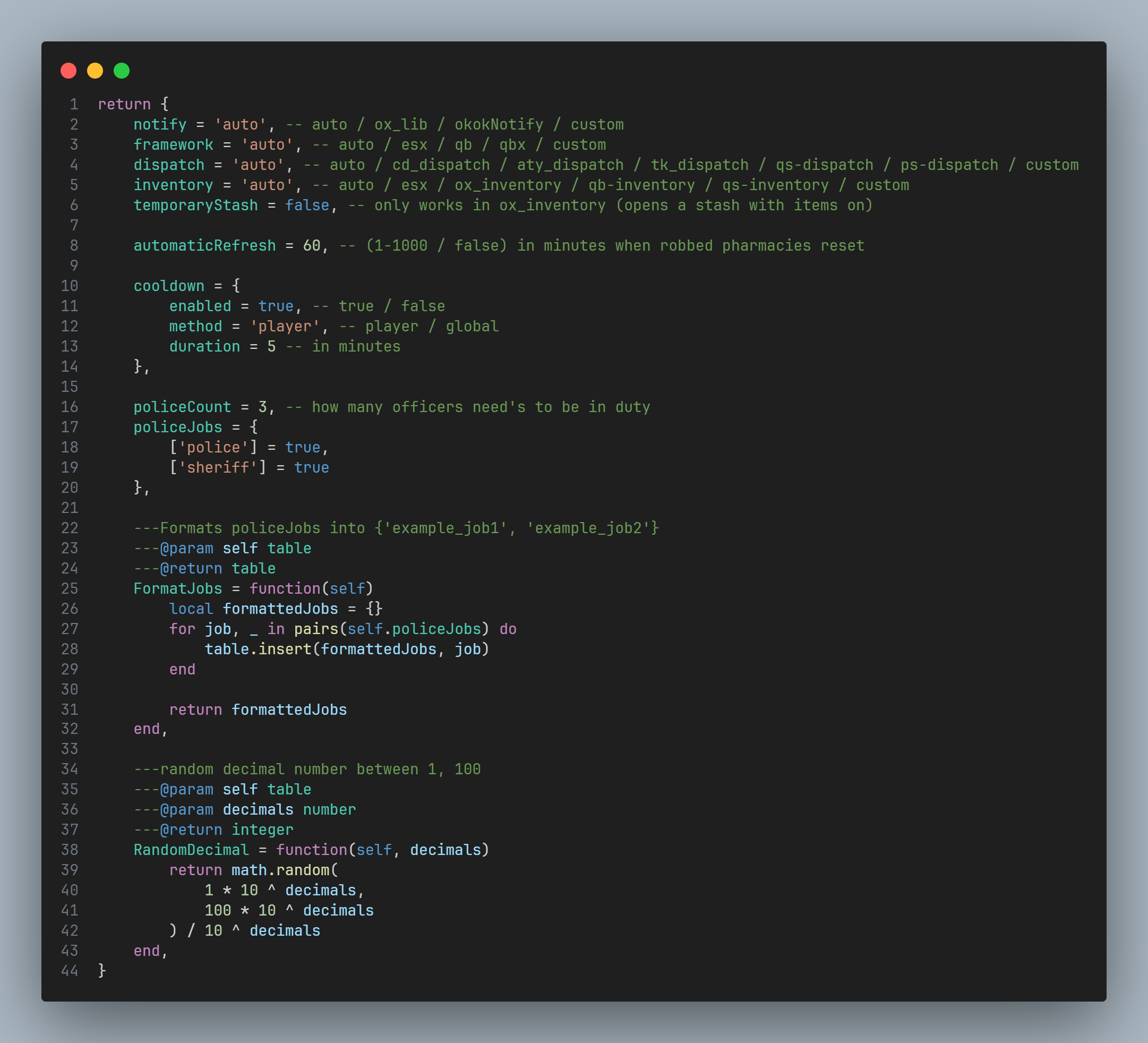Screen dimensions: 1148x1043
Task: Click the 'policeCount' key
Action: [182, 407]
